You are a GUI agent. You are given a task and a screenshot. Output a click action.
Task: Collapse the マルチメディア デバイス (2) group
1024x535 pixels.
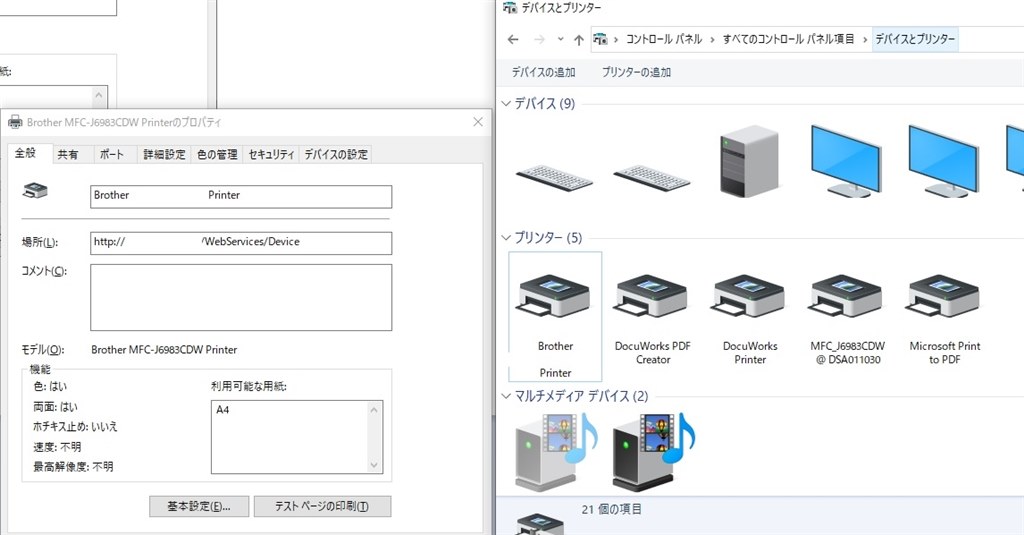point(505,397)
